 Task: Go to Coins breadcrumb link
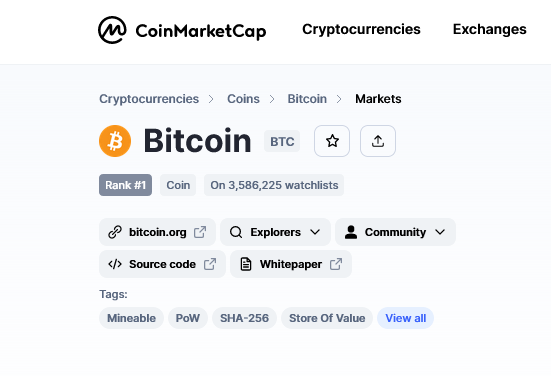(x=243, y=99)
